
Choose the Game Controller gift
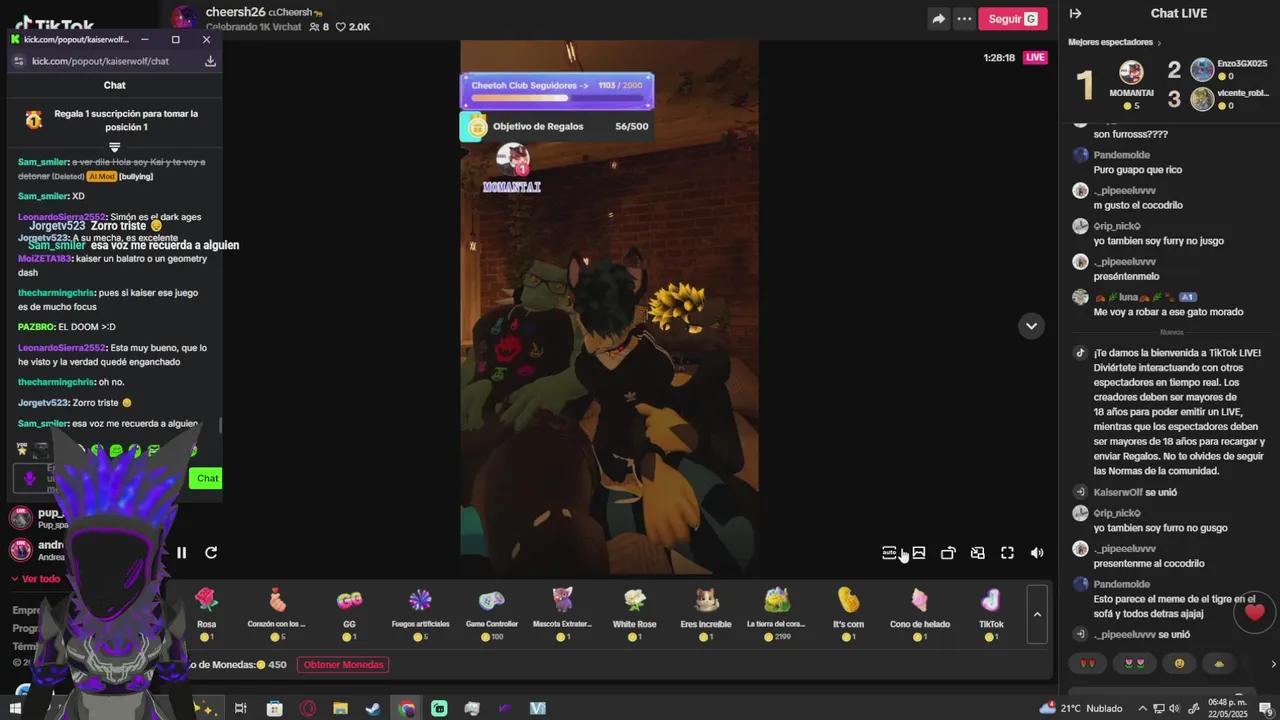point(491,609)
